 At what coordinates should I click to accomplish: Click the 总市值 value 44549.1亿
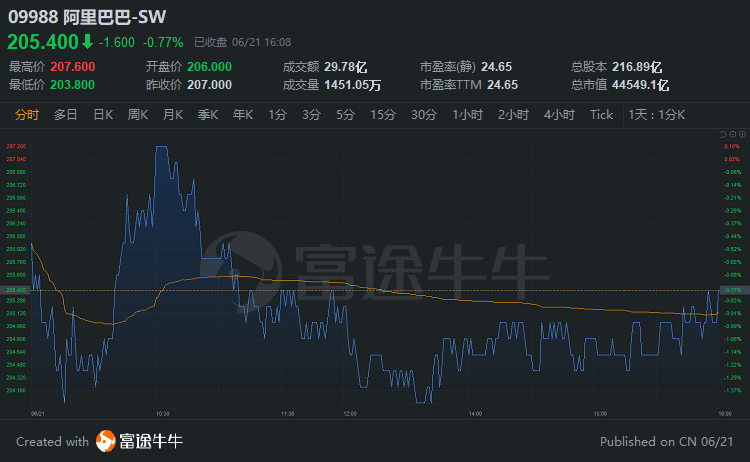pyautogui.click(x=640, y=85)
